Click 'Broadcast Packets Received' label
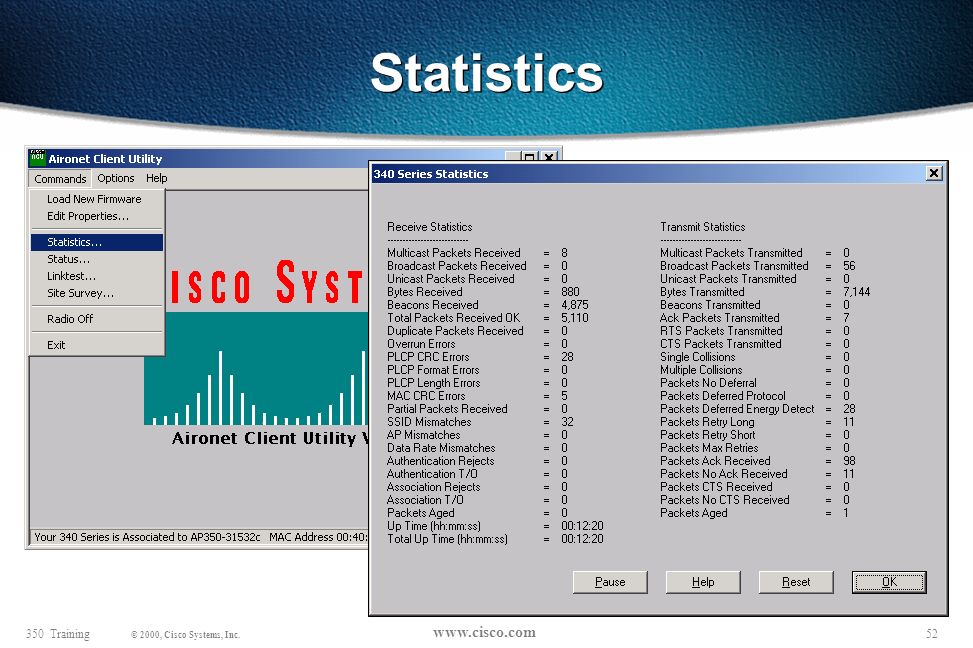This screenshot has height=648, width=973. click(457, 266)
